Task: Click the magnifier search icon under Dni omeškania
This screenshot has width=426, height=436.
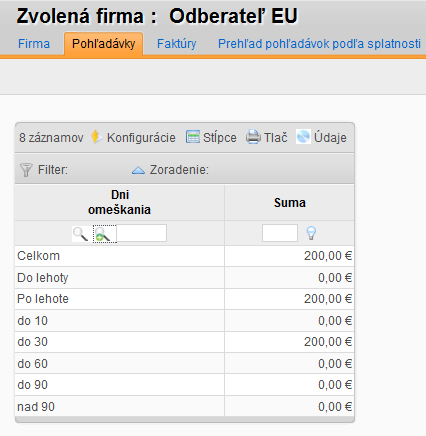Action: [x=80, y=233]
